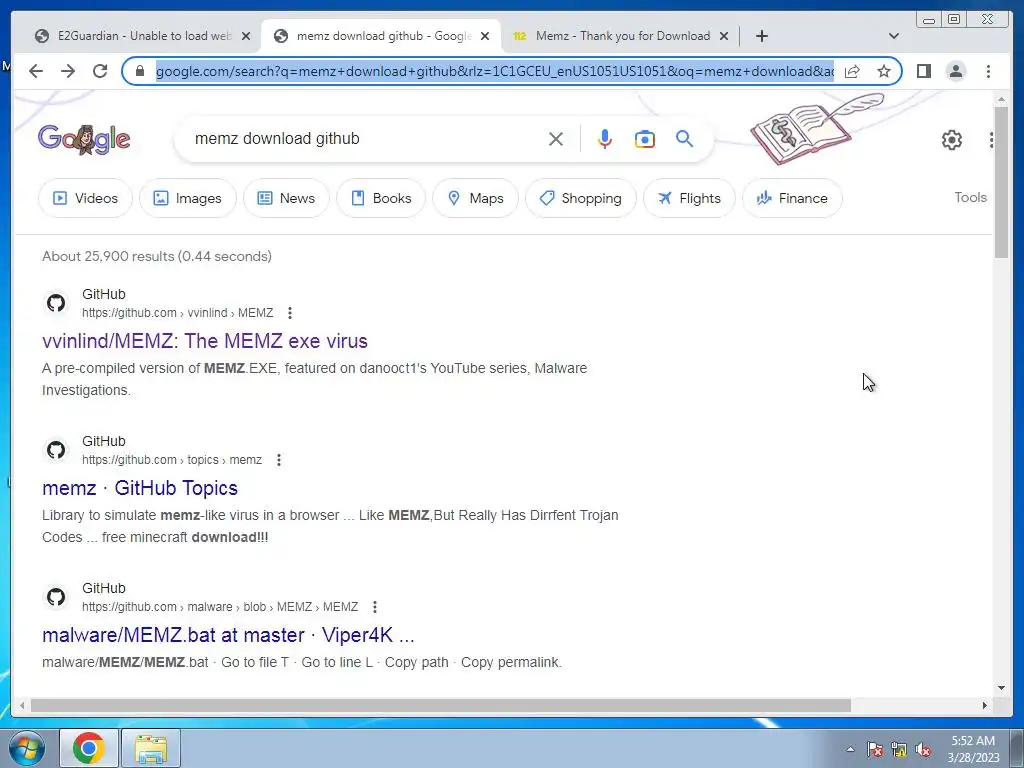Click the network tray icon

coord(899,750)
